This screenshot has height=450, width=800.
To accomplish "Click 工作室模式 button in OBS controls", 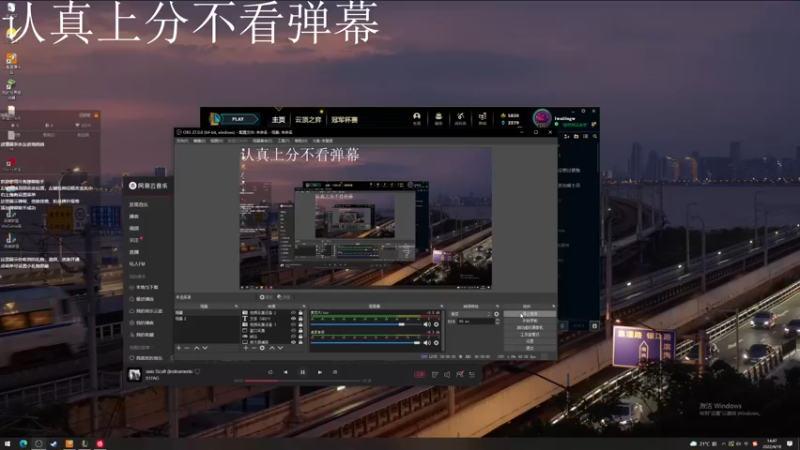I will coord(530,334).
